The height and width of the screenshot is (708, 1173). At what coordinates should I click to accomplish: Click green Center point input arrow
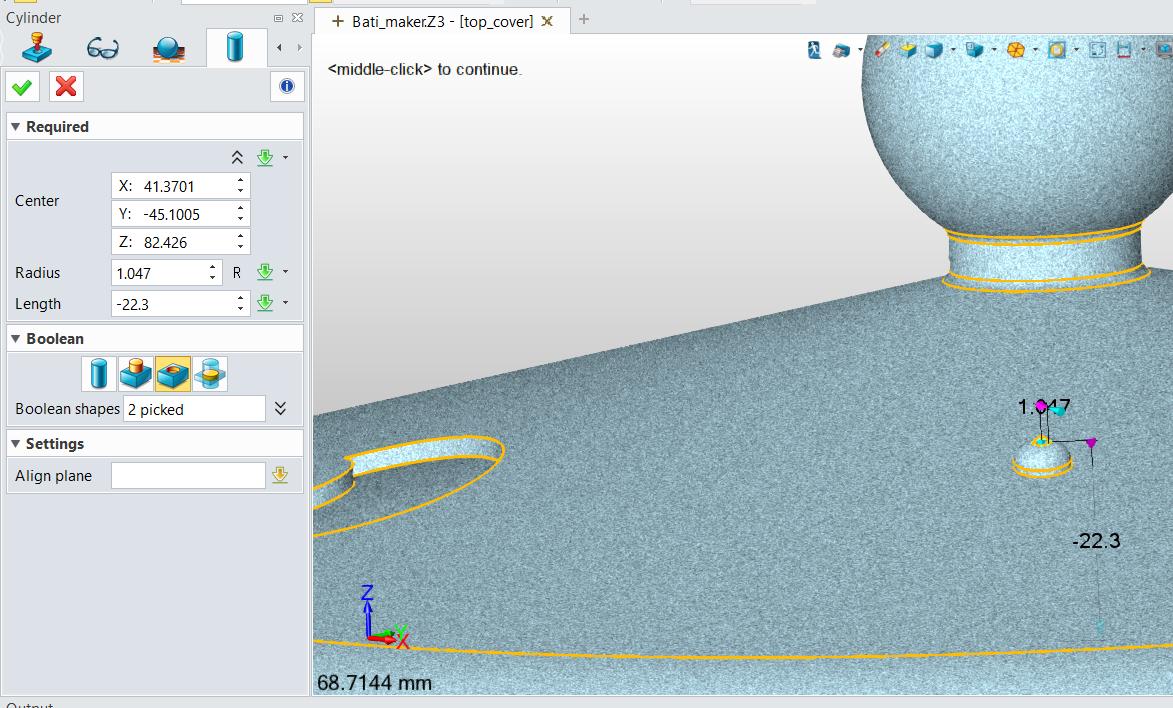point(265,157)
